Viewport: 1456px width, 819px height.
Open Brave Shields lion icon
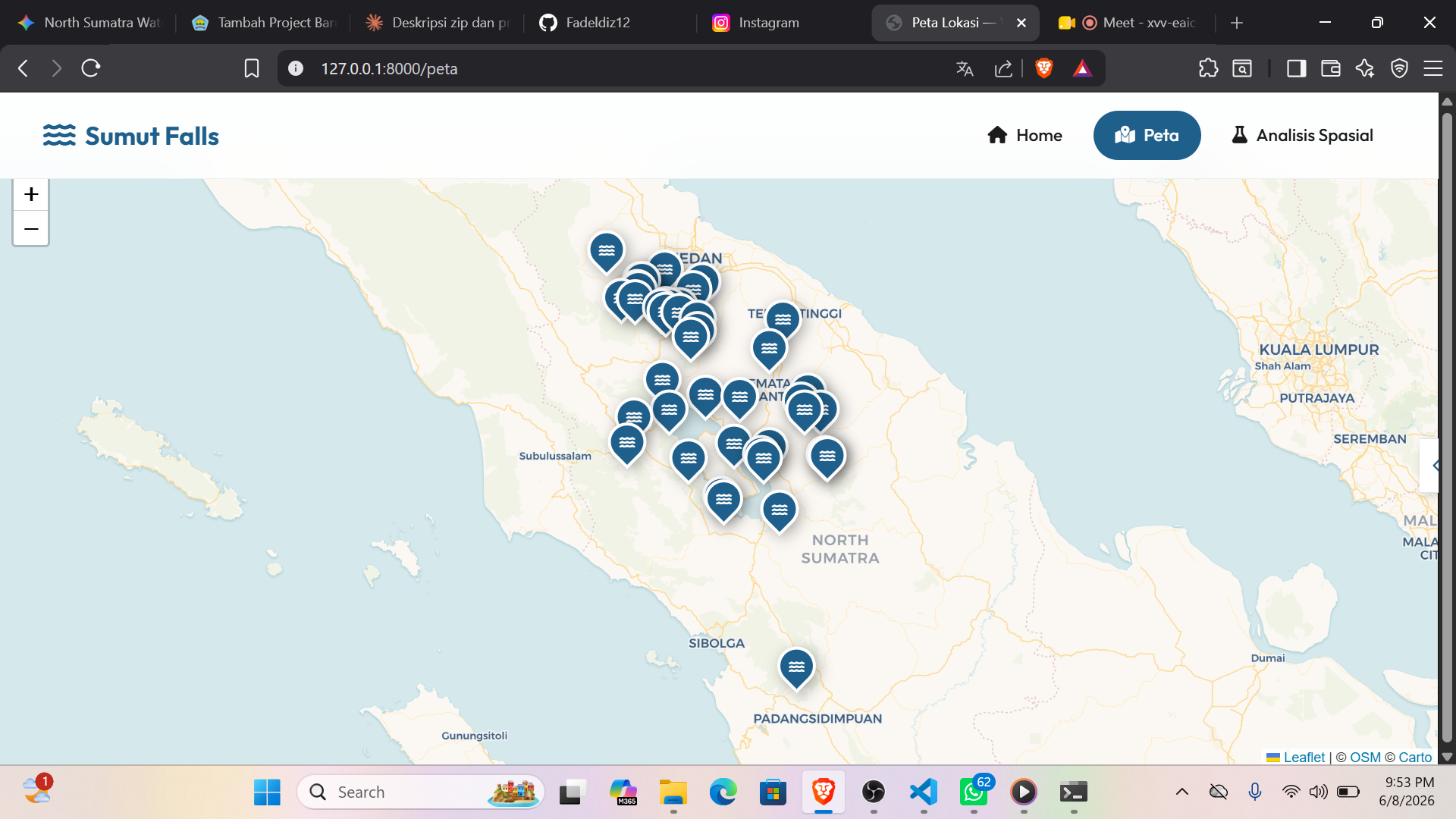pyautogui.click(x=1044, y=68)
